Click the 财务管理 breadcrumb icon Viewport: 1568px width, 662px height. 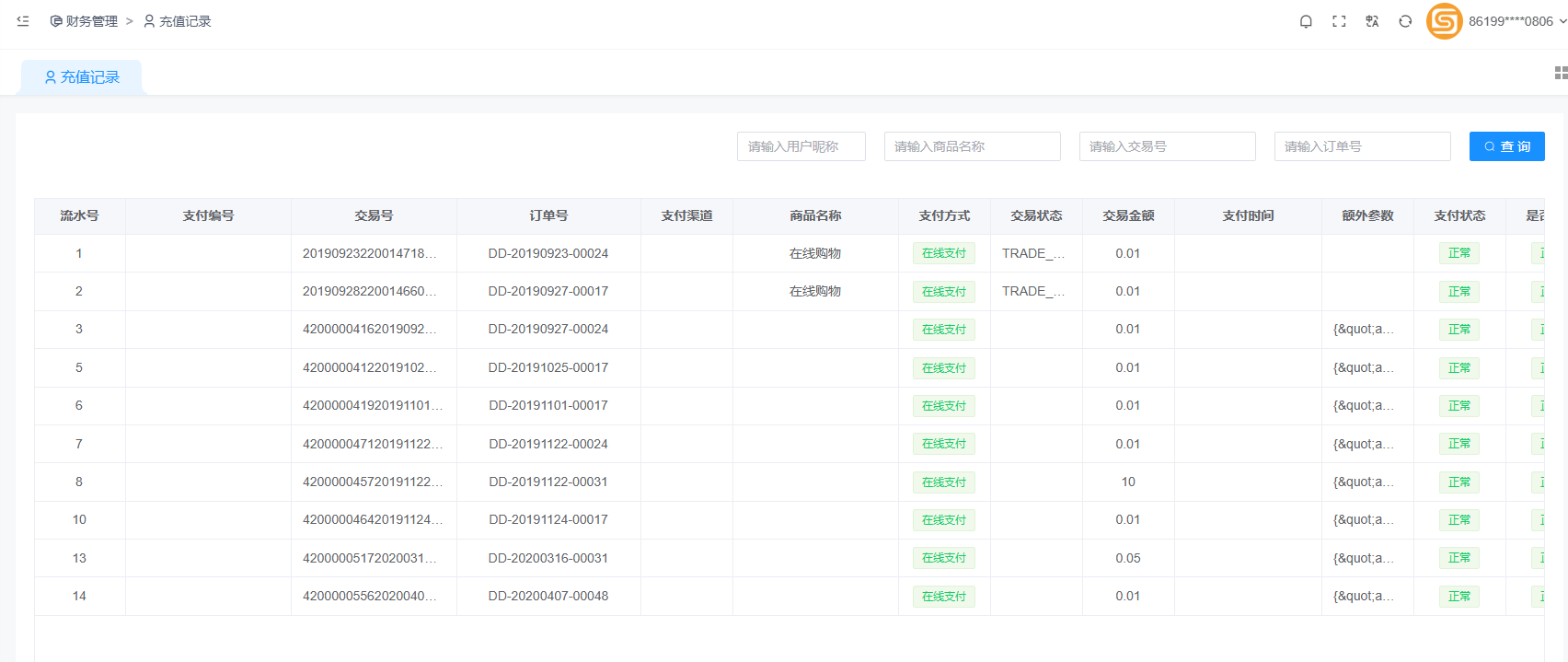click(56, 21)
